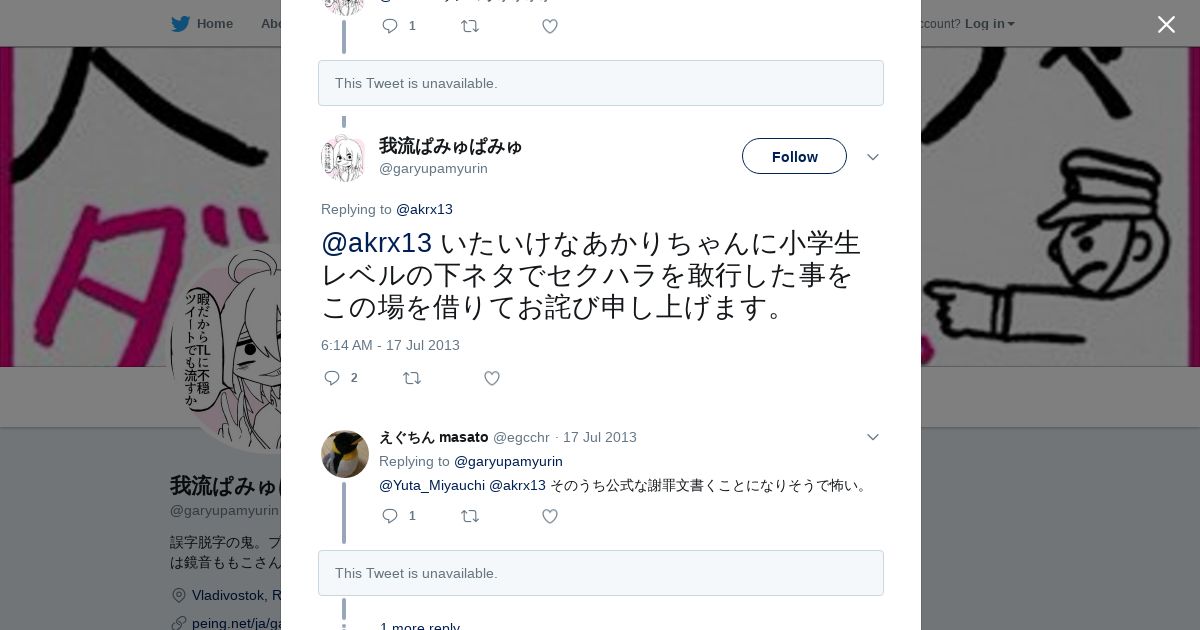1200x630 pixels.
Task: Expand the chevron menu on egcchr's tweet
Action: tap(873, 437)
